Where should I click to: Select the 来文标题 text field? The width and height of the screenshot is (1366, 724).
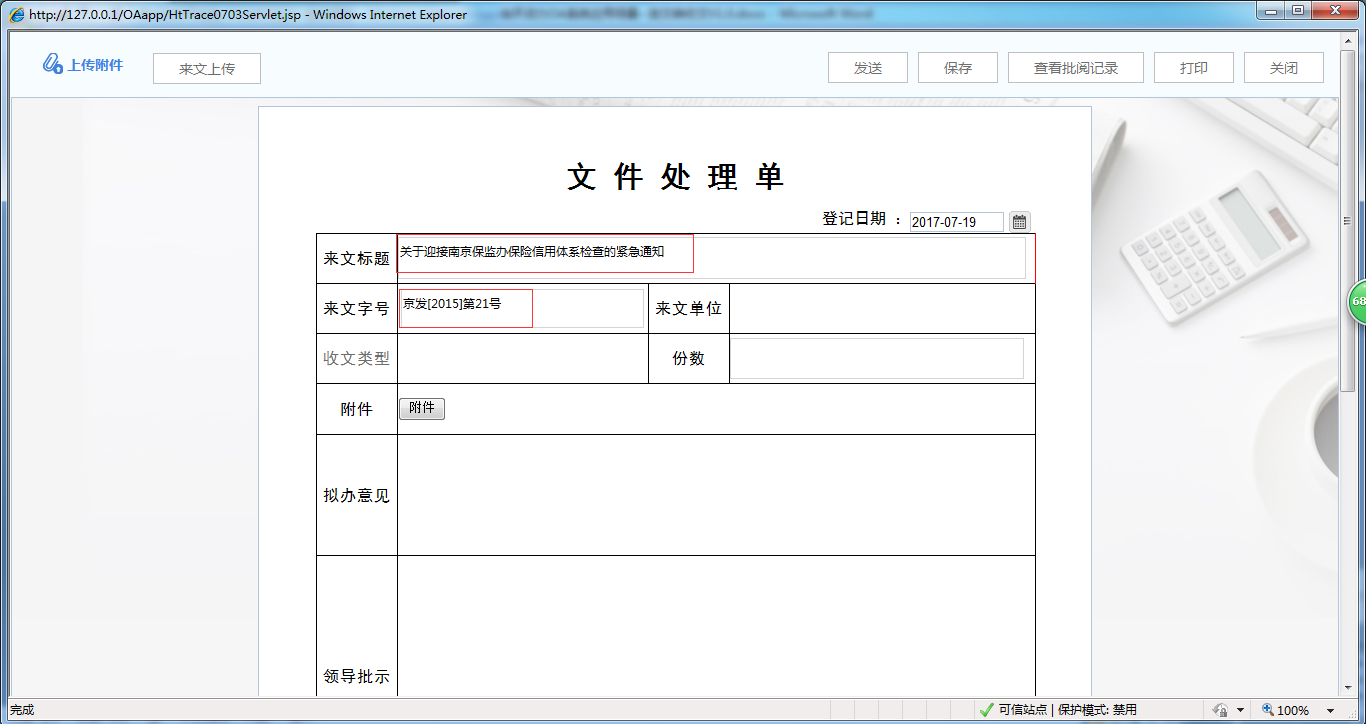(545, 253)
